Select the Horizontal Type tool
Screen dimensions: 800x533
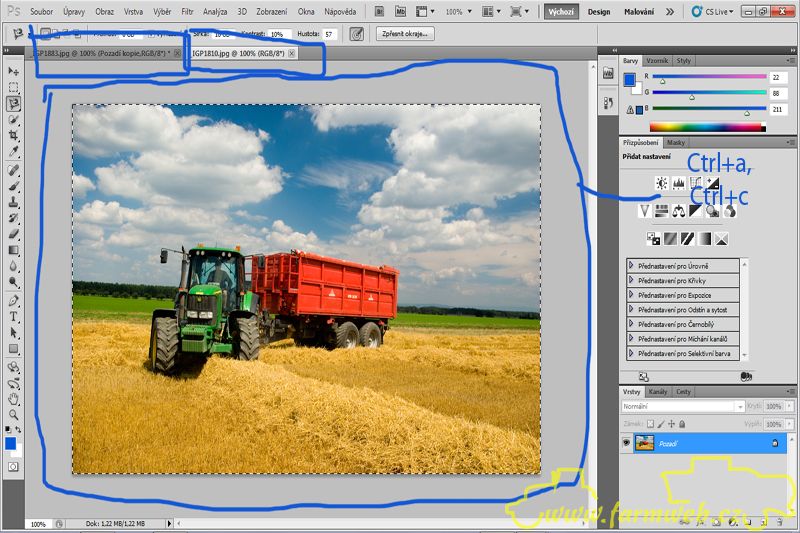click(x=13, y=316)
